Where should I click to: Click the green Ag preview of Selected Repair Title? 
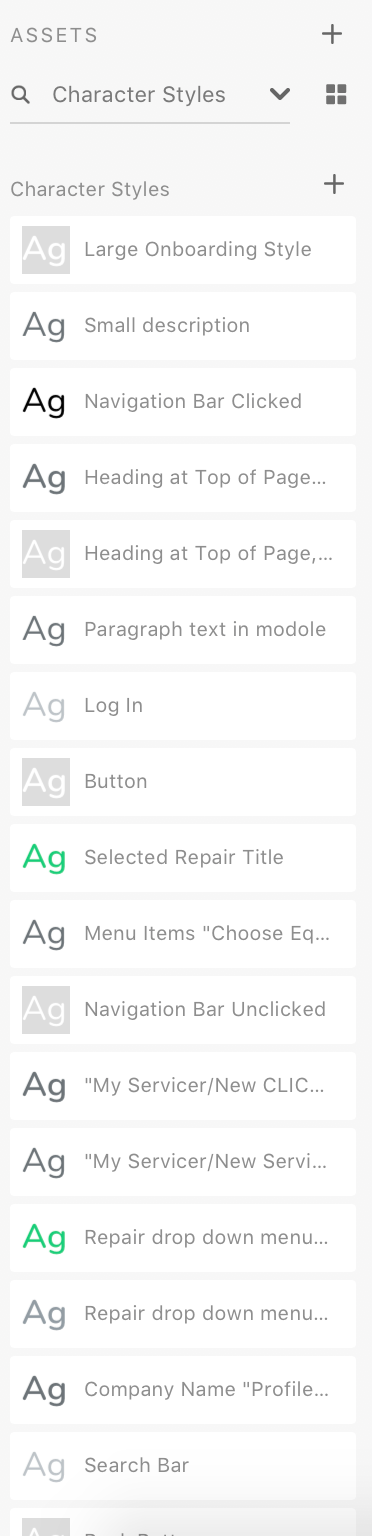46,858
